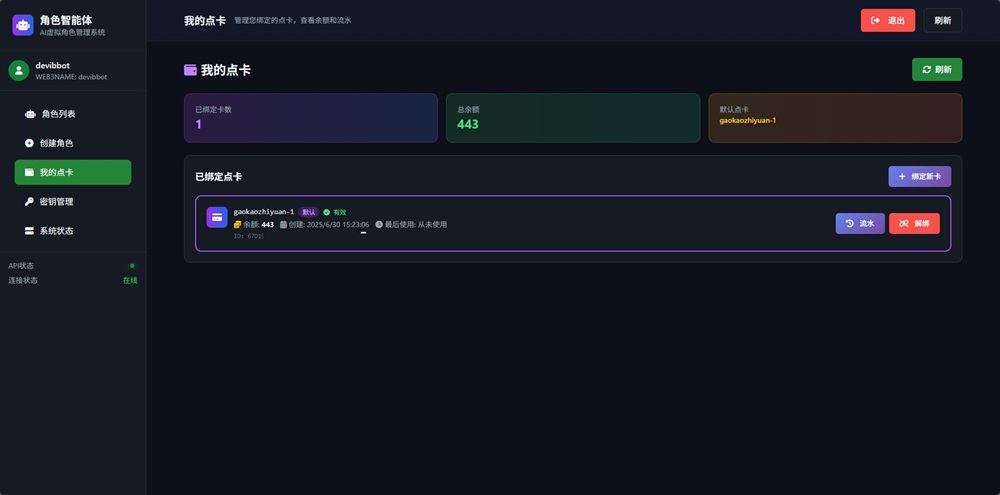Click the green API状态 indicator dot

tap(132, 265)
